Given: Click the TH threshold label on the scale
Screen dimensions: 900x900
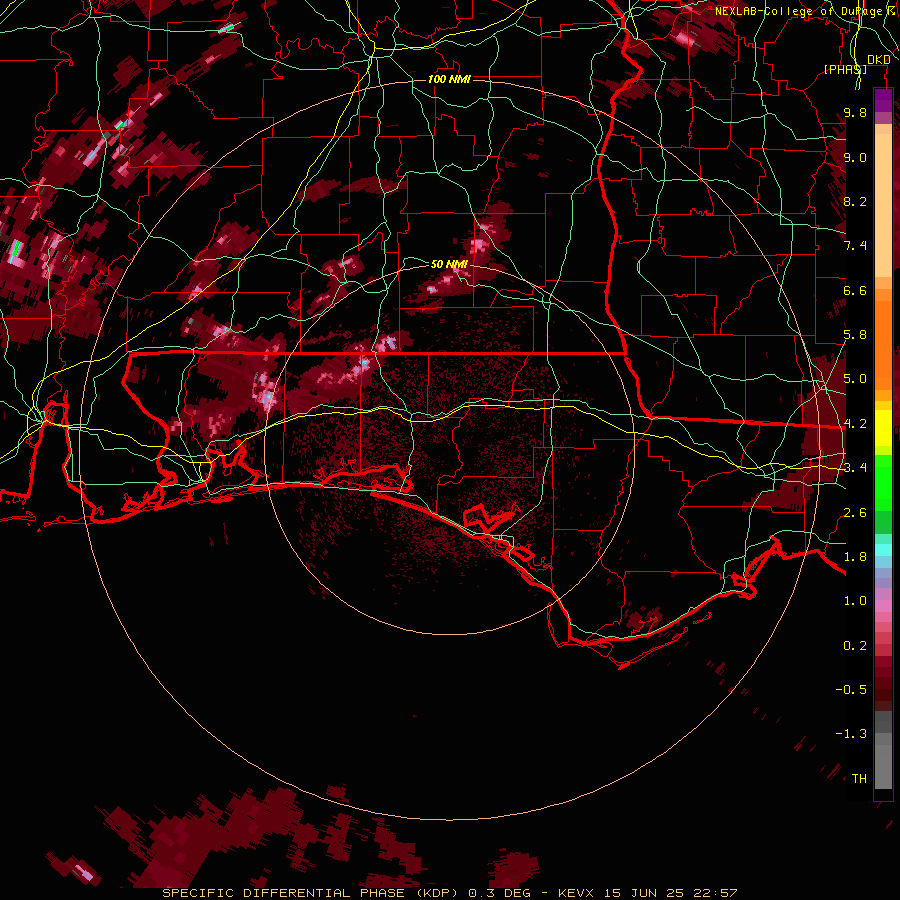Looking at the screenshot, I should (x=859, y=779).
